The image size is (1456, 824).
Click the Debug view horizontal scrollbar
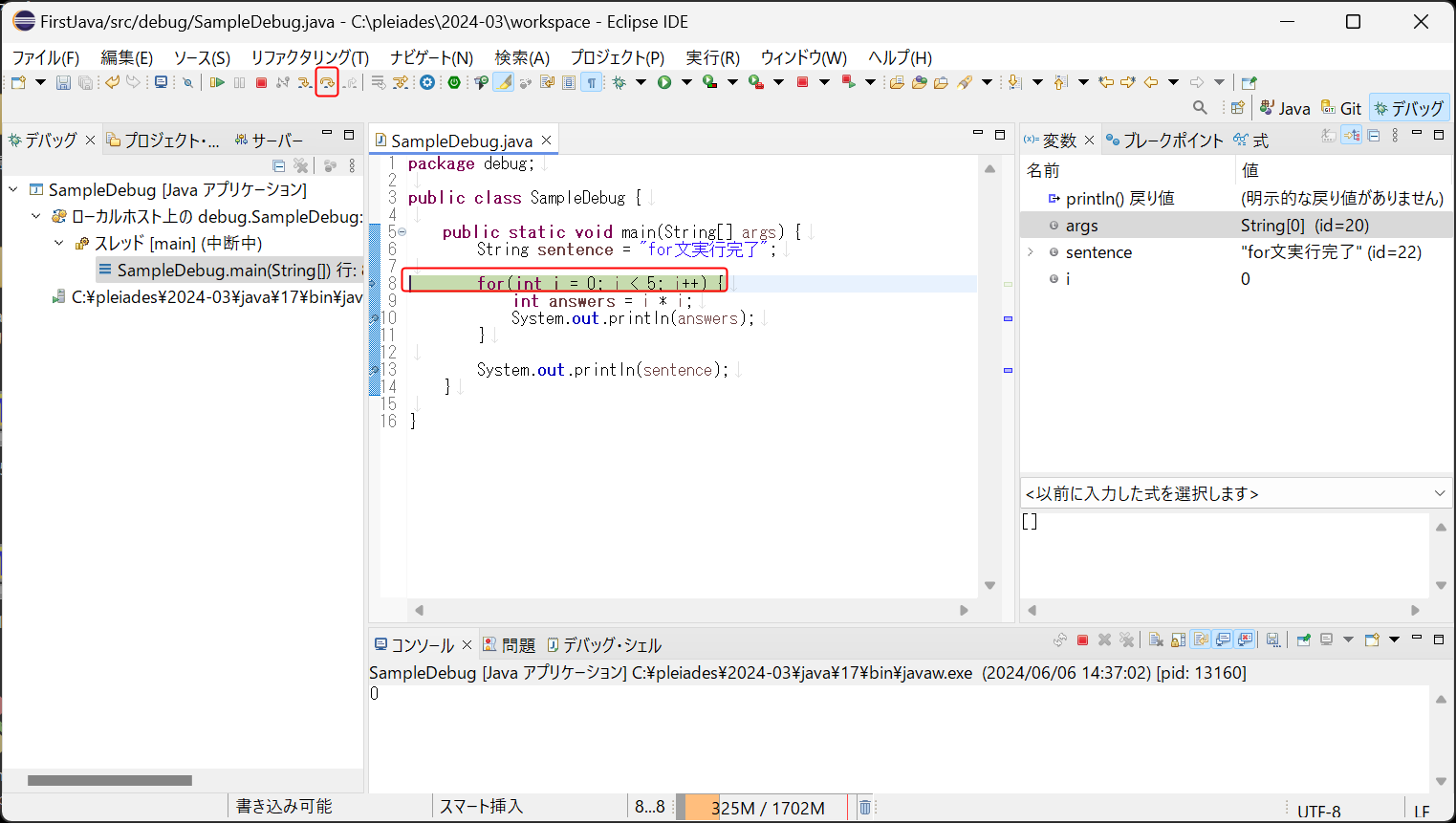(x=110, y=781)
